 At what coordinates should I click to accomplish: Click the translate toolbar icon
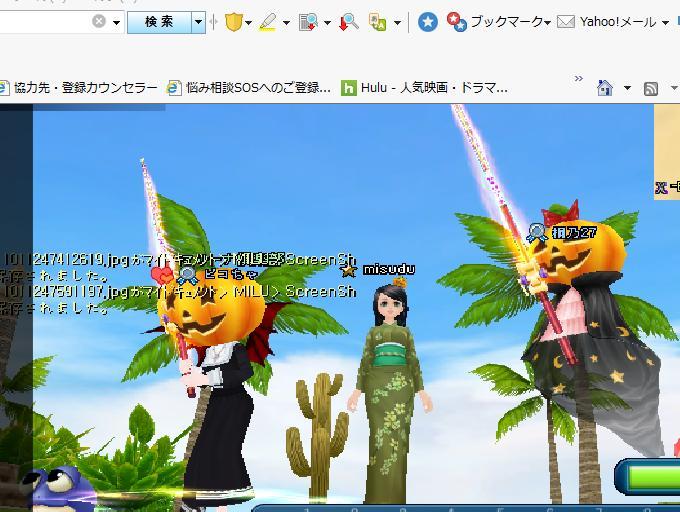378,22
